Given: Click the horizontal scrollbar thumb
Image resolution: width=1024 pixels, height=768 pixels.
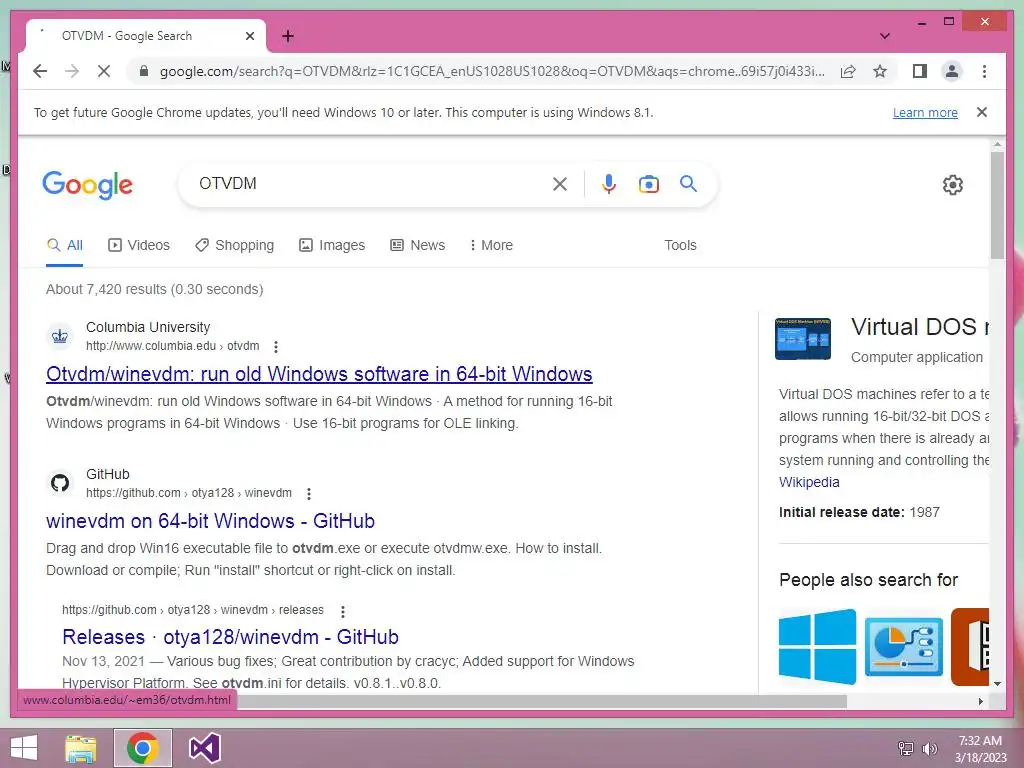Looking at the screenshot, I should pyautogui.click(x=542, y=701).
